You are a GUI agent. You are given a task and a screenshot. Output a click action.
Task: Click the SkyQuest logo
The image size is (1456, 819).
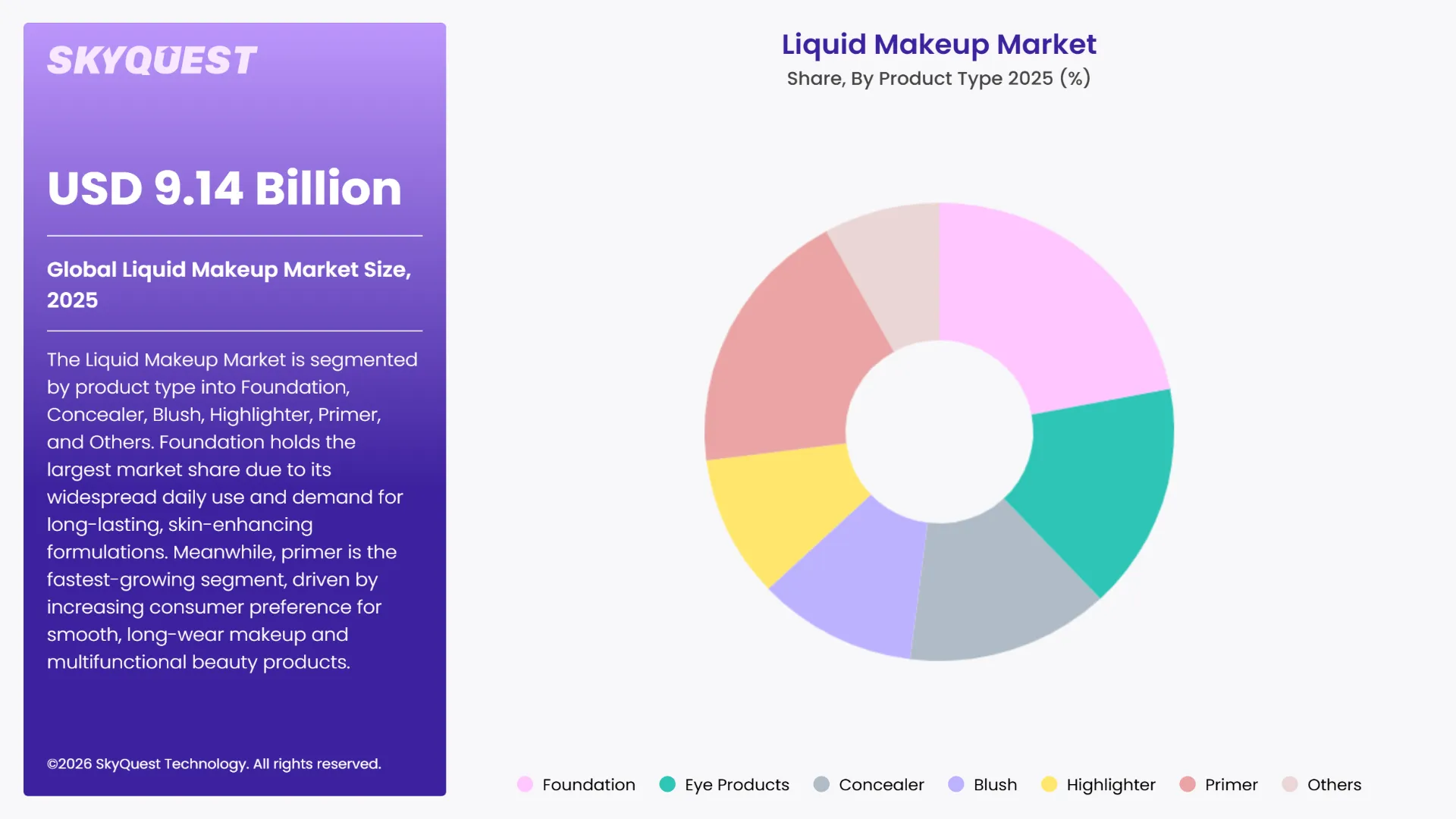point(152,61)
